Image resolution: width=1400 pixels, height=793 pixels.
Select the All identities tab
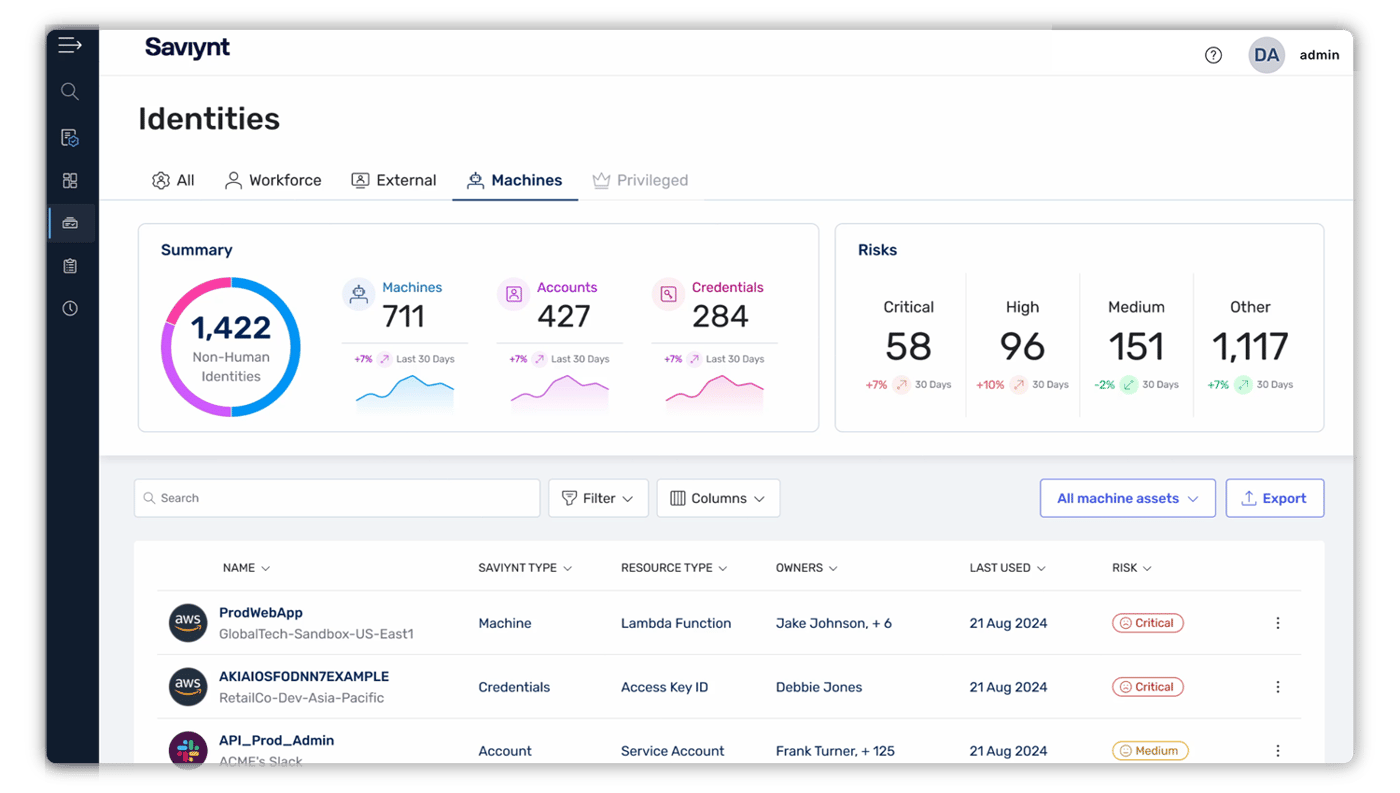pos(173,180)
